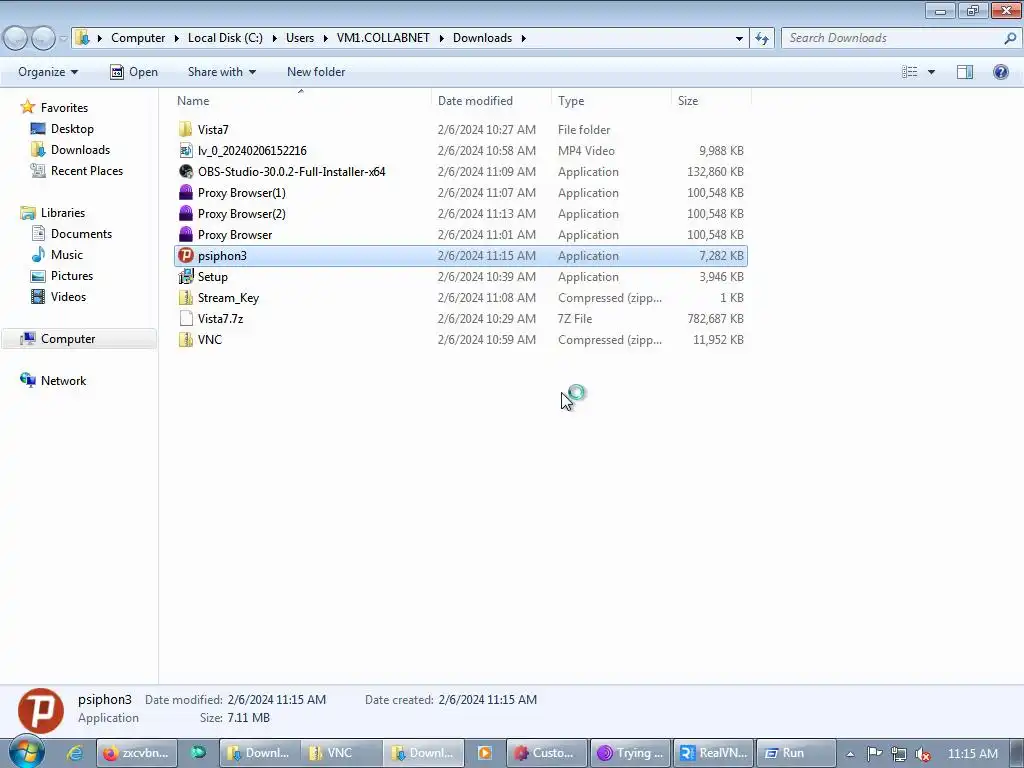Switch to the Custo... taskbar window
This screenshot has width=1024, height=768.
coord(547,753)
